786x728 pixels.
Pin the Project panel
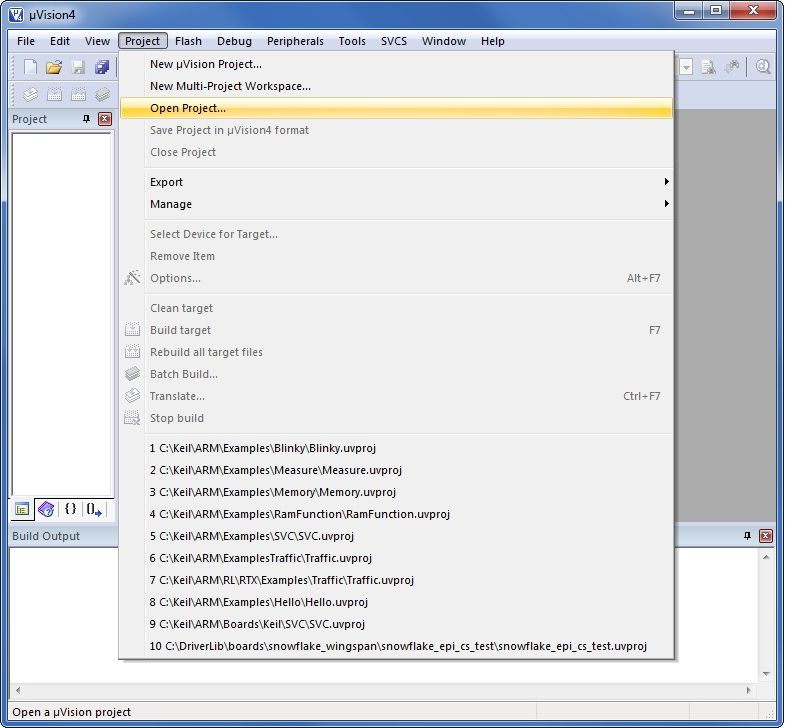[86, 119]
